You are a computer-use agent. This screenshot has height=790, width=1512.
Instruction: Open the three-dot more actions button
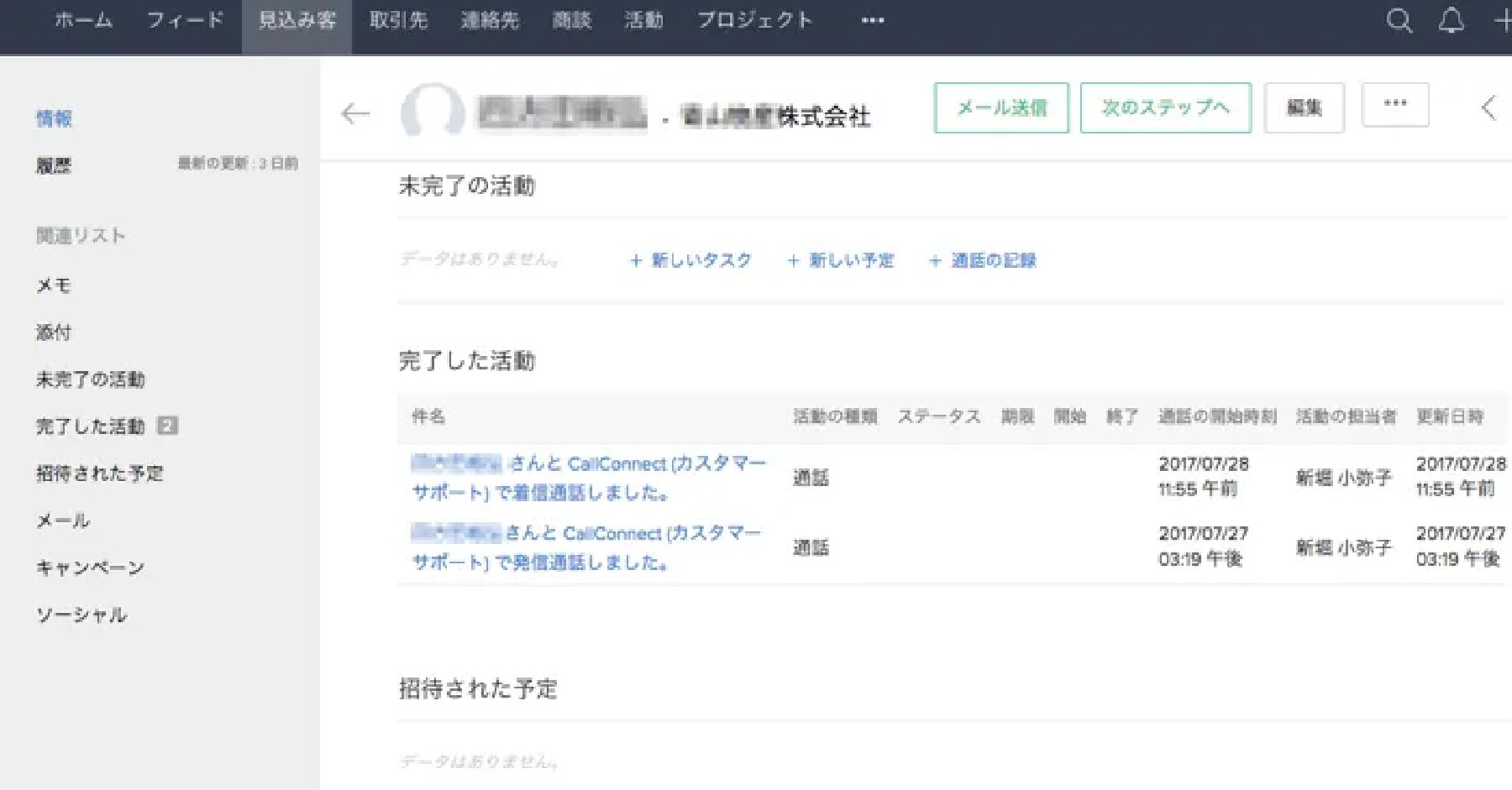tap(1395, 105)
